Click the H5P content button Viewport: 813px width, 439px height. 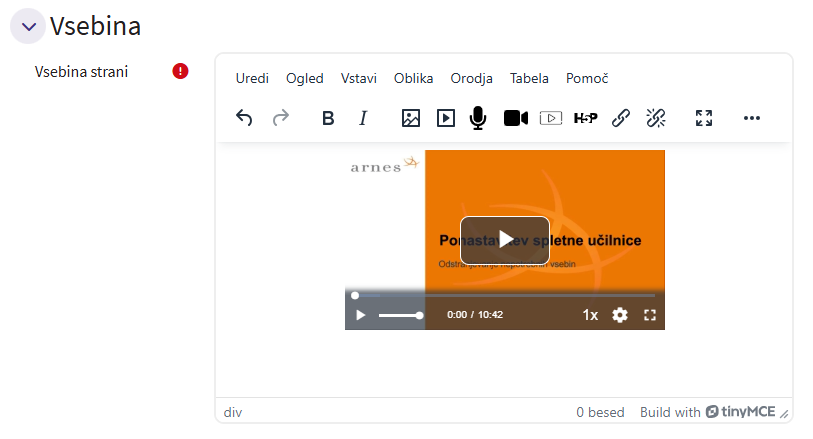click(x=585, y=118)
